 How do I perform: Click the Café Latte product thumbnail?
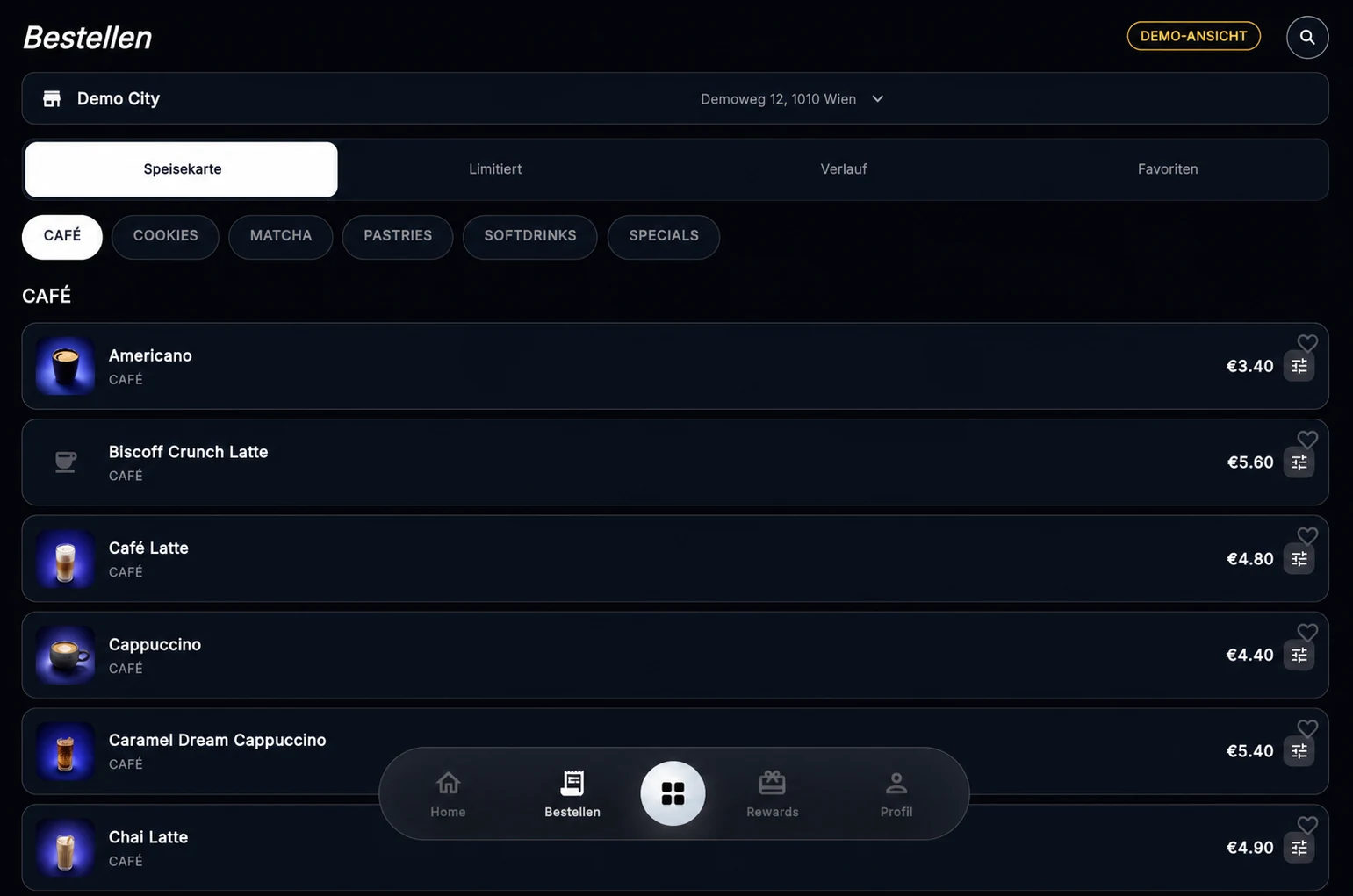(65, 559)
